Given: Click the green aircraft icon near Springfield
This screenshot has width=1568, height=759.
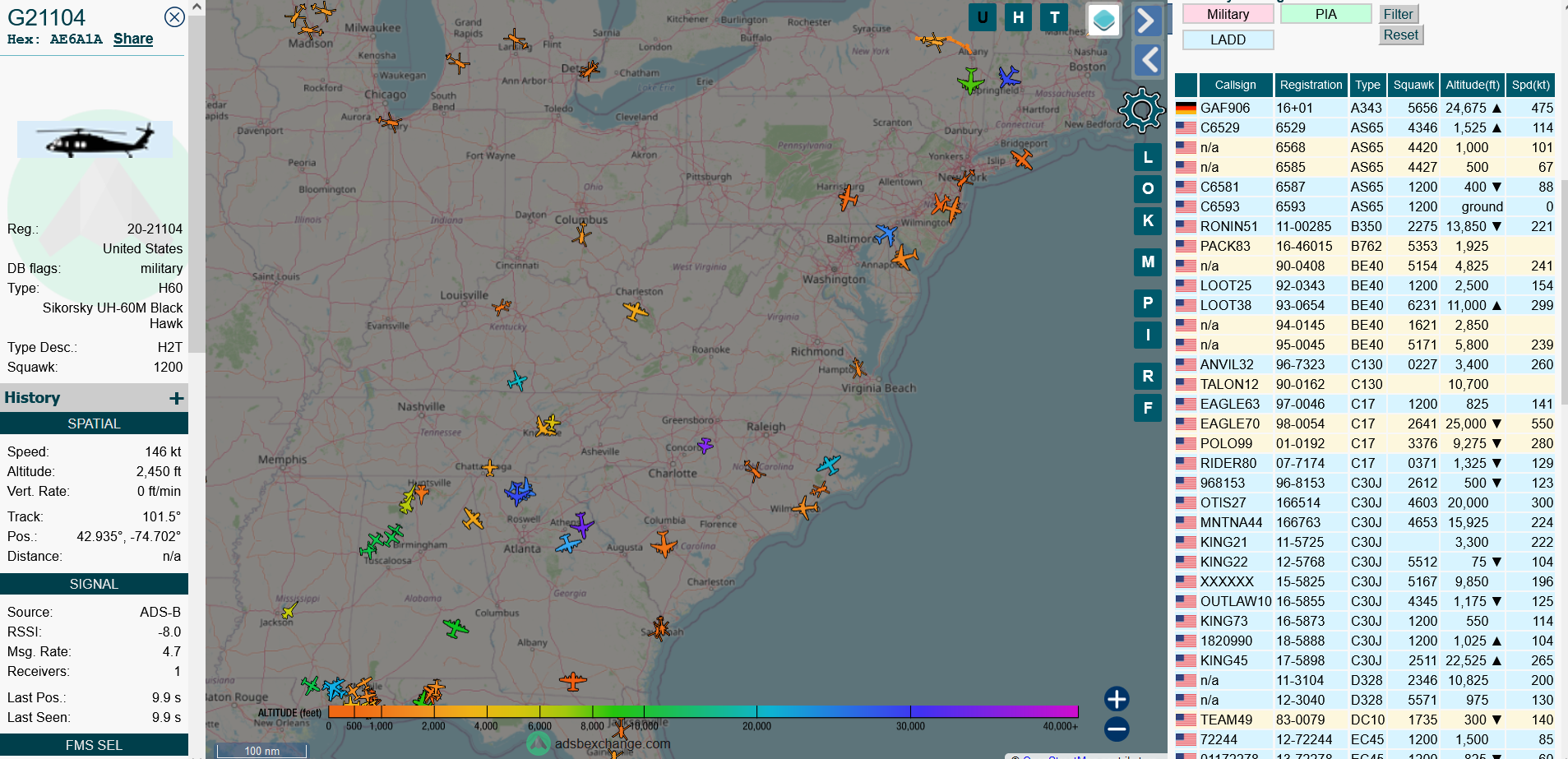Looking at the screenshot, I should (x=971, y=81).
